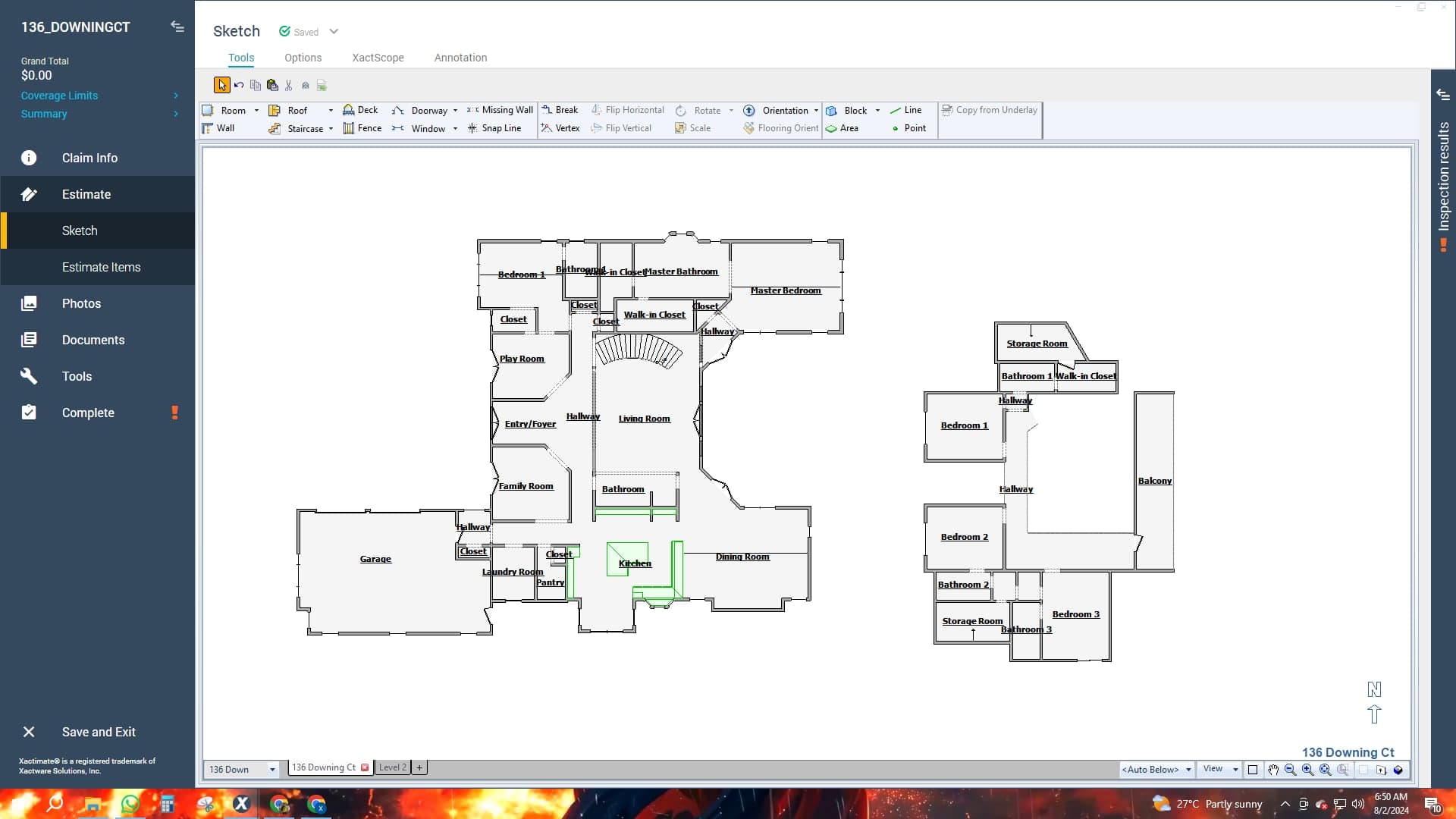Open the 136 Down level selector dropdown
Viewport: 1456px width, 819px height.
[x=272, y=770]
